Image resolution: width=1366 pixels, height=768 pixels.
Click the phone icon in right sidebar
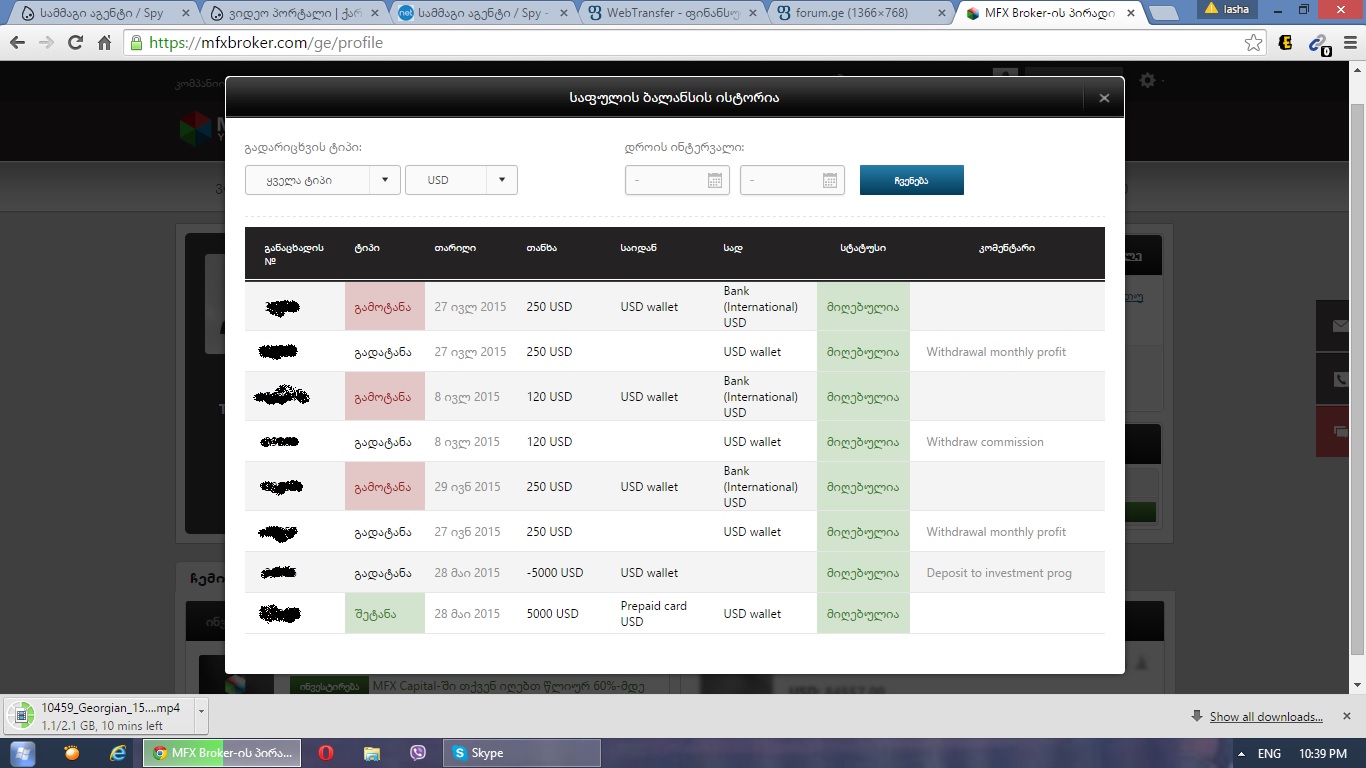point(1340,380)
